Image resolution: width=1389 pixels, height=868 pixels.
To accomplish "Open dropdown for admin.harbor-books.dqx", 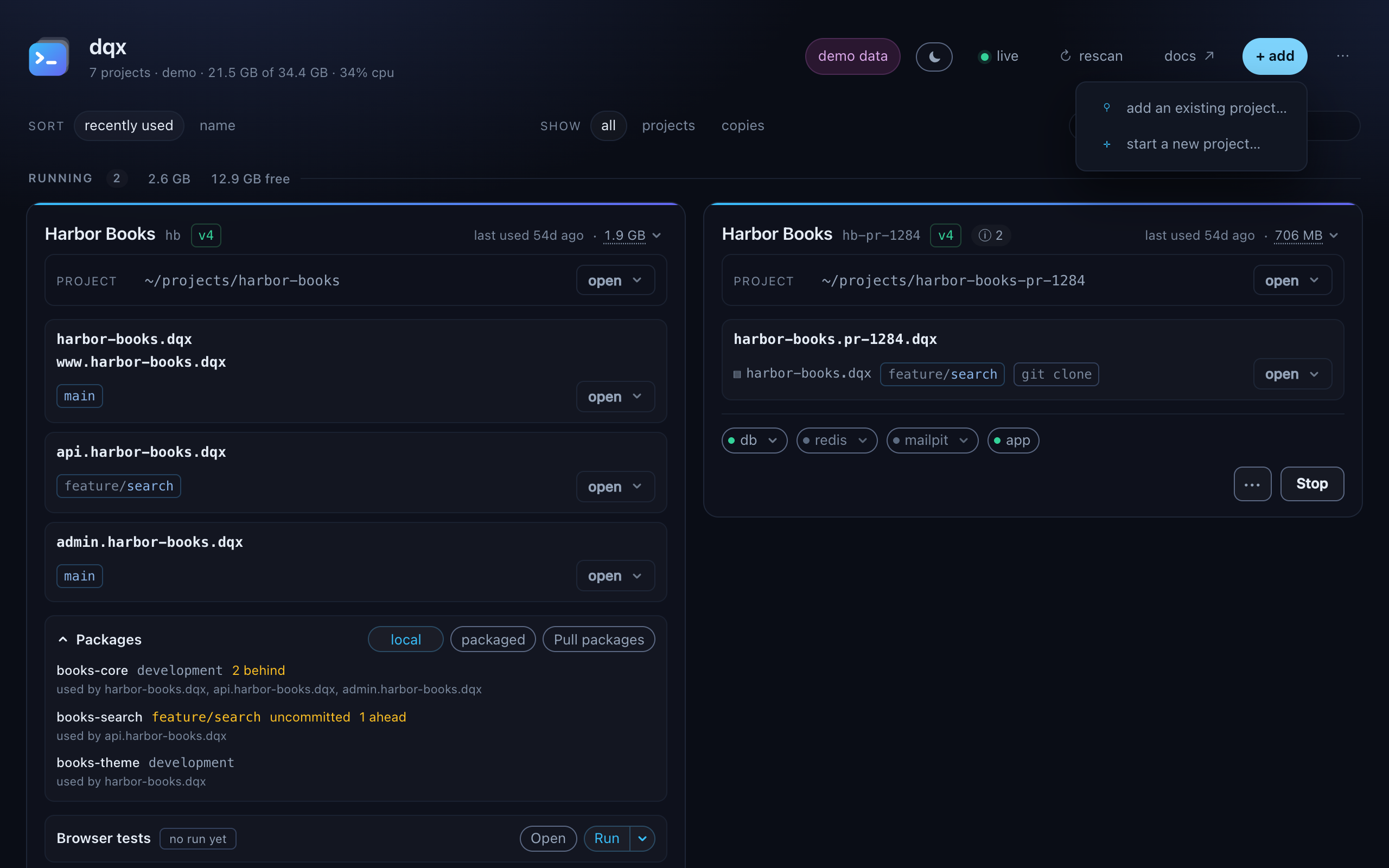I will click(x=615, y=576).
